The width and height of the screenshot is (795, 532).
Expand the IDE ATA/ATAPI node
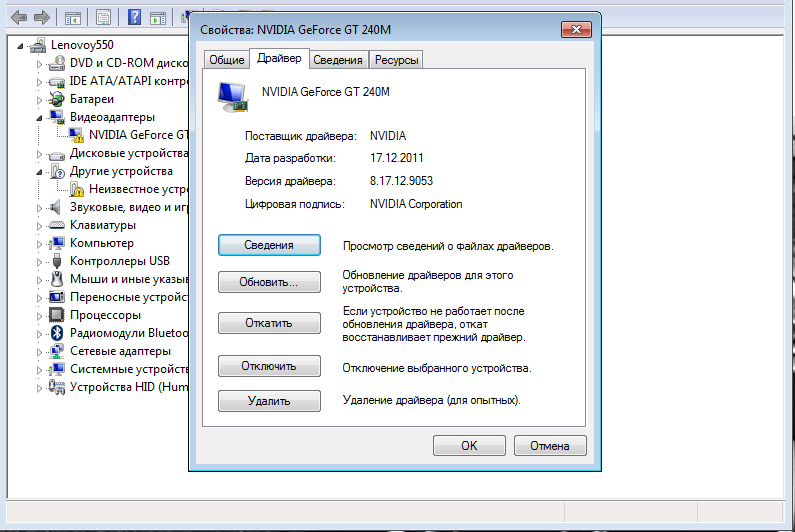coord(39,82)
